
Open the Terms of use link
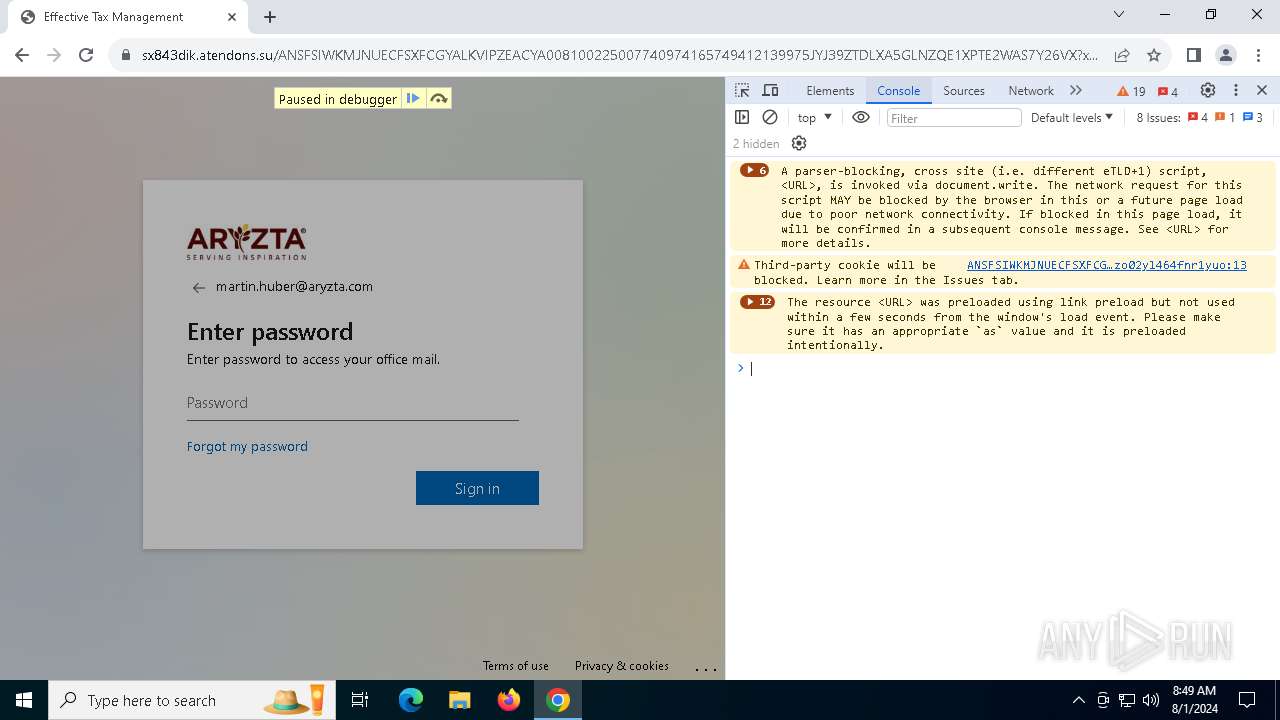(x=515, y=666)
